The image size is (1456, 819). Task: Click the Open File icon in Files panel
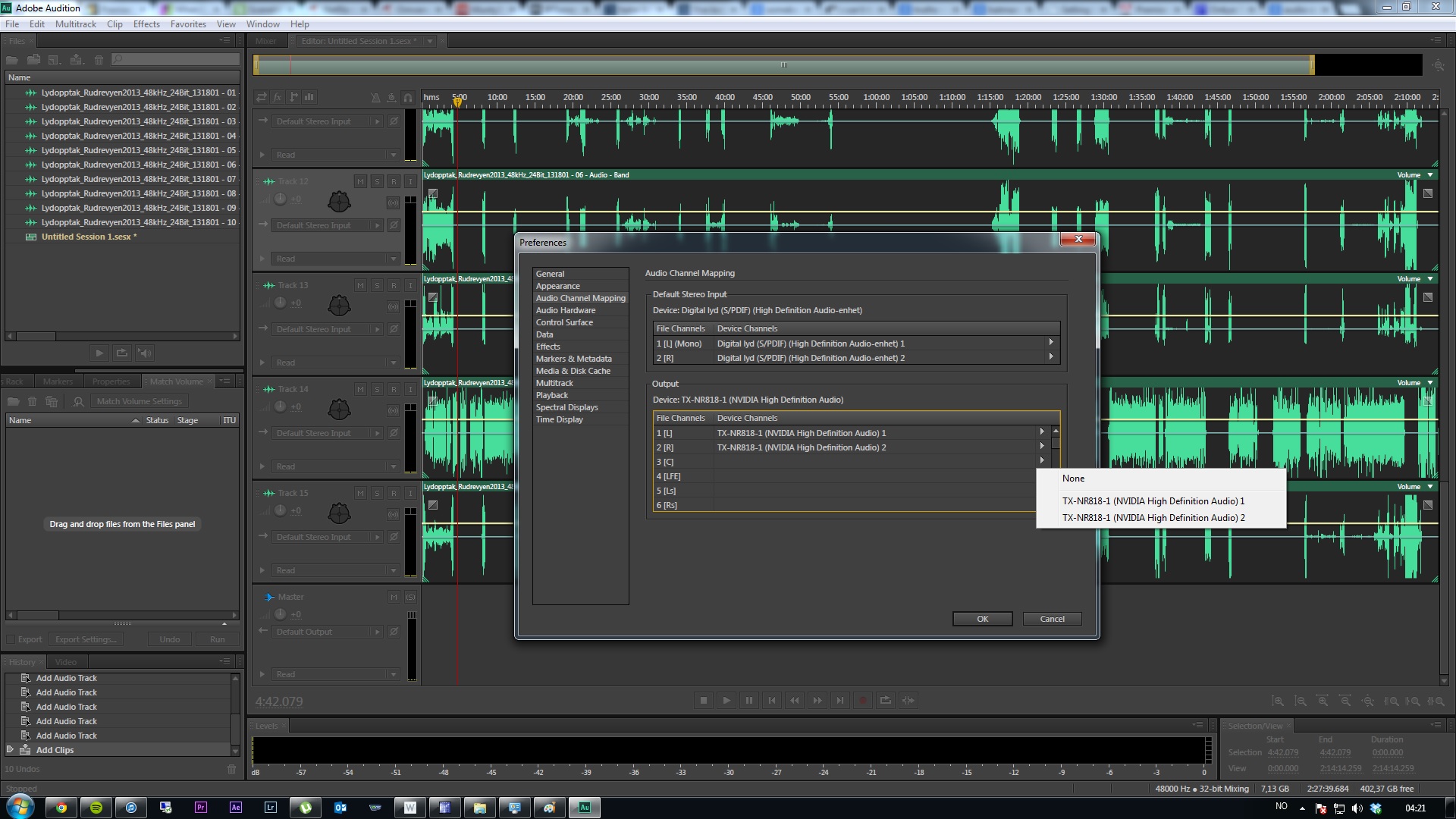[12, 59]
